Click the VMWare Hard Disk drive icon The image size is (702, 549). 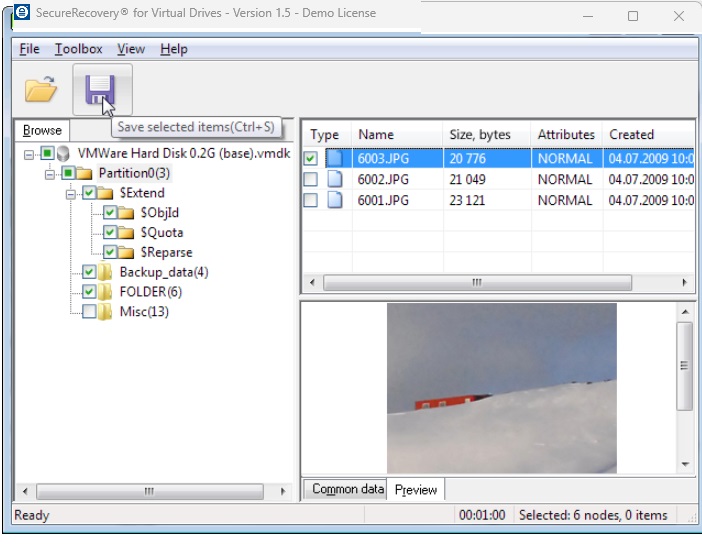pos(65,154)
